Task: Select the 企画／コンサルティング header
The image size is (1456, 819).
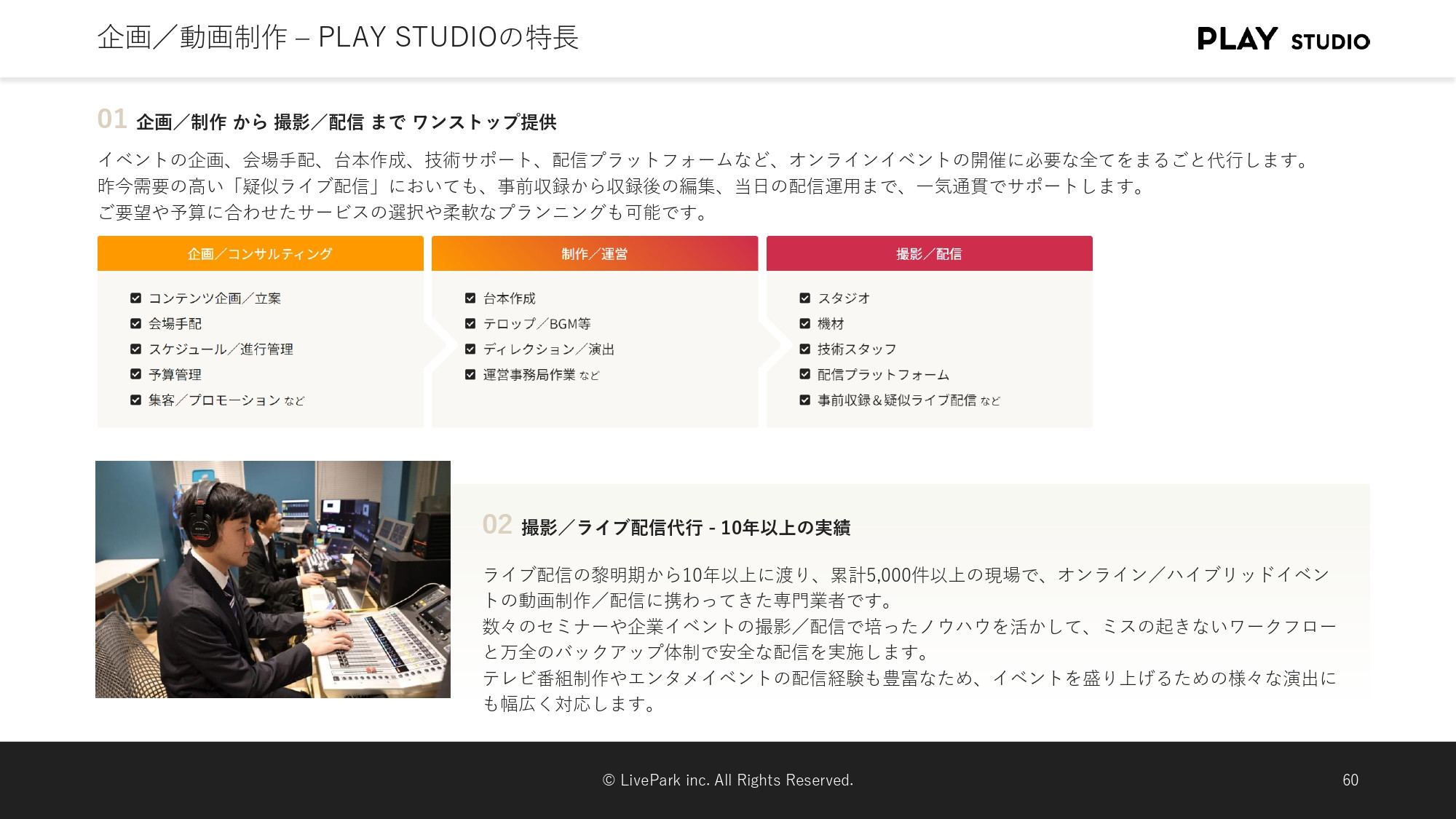Action: (x=260, y=254)
